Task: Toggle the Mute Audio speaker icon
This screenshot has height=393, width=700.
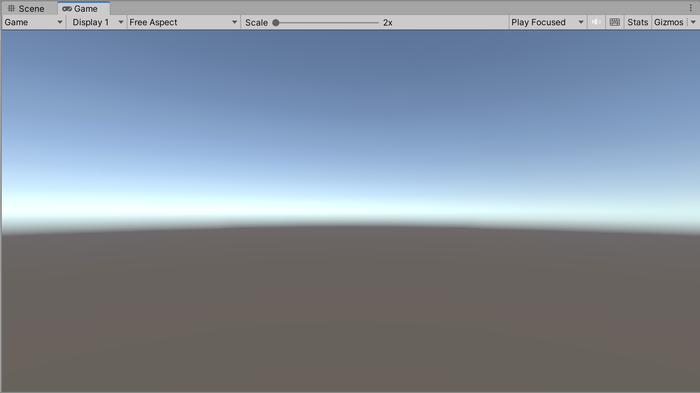Action: [x=596, y=22]
